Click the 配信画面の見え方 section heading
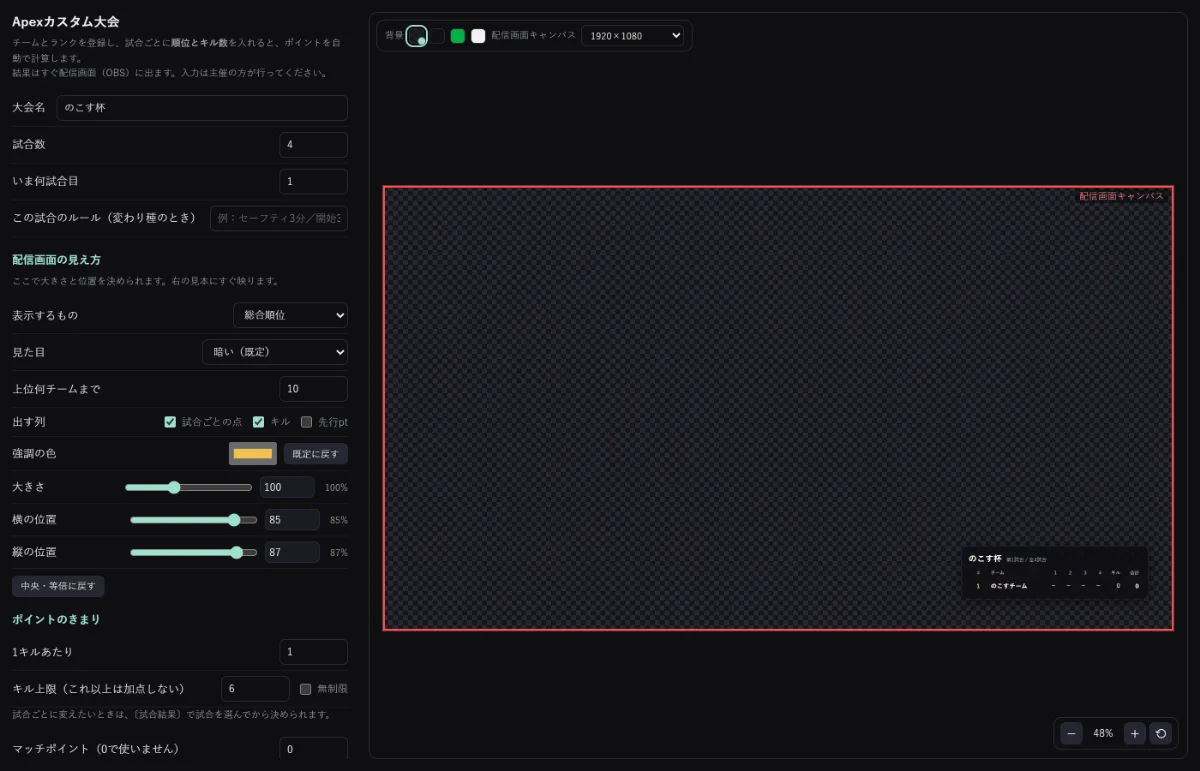 click(x=56, y=260)
